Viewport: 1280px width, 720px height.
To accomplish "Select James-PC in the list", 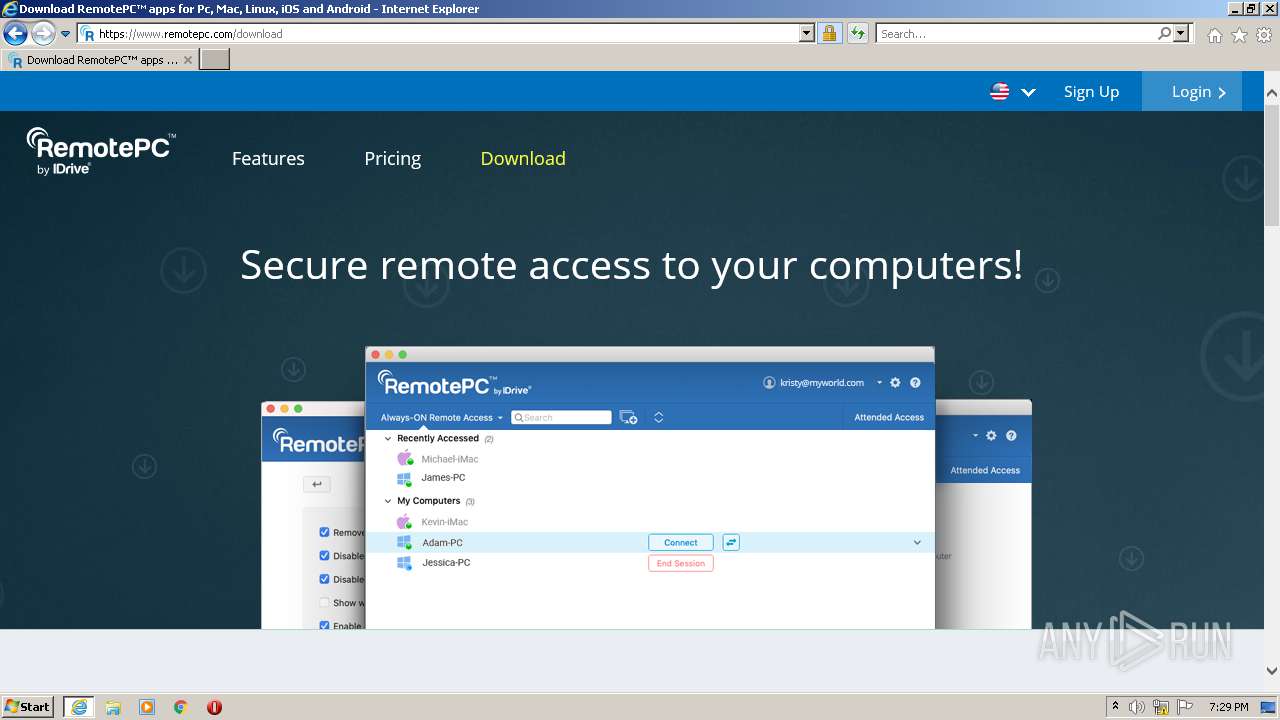I will point(443,478).
